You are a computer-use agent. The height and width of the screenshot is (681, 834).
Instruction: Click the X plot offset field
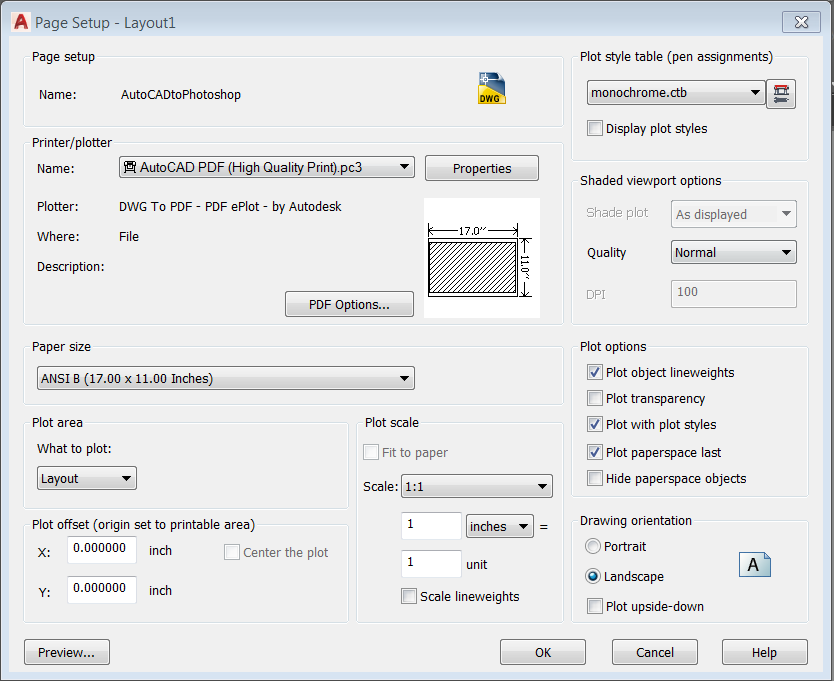pos(102,549)
